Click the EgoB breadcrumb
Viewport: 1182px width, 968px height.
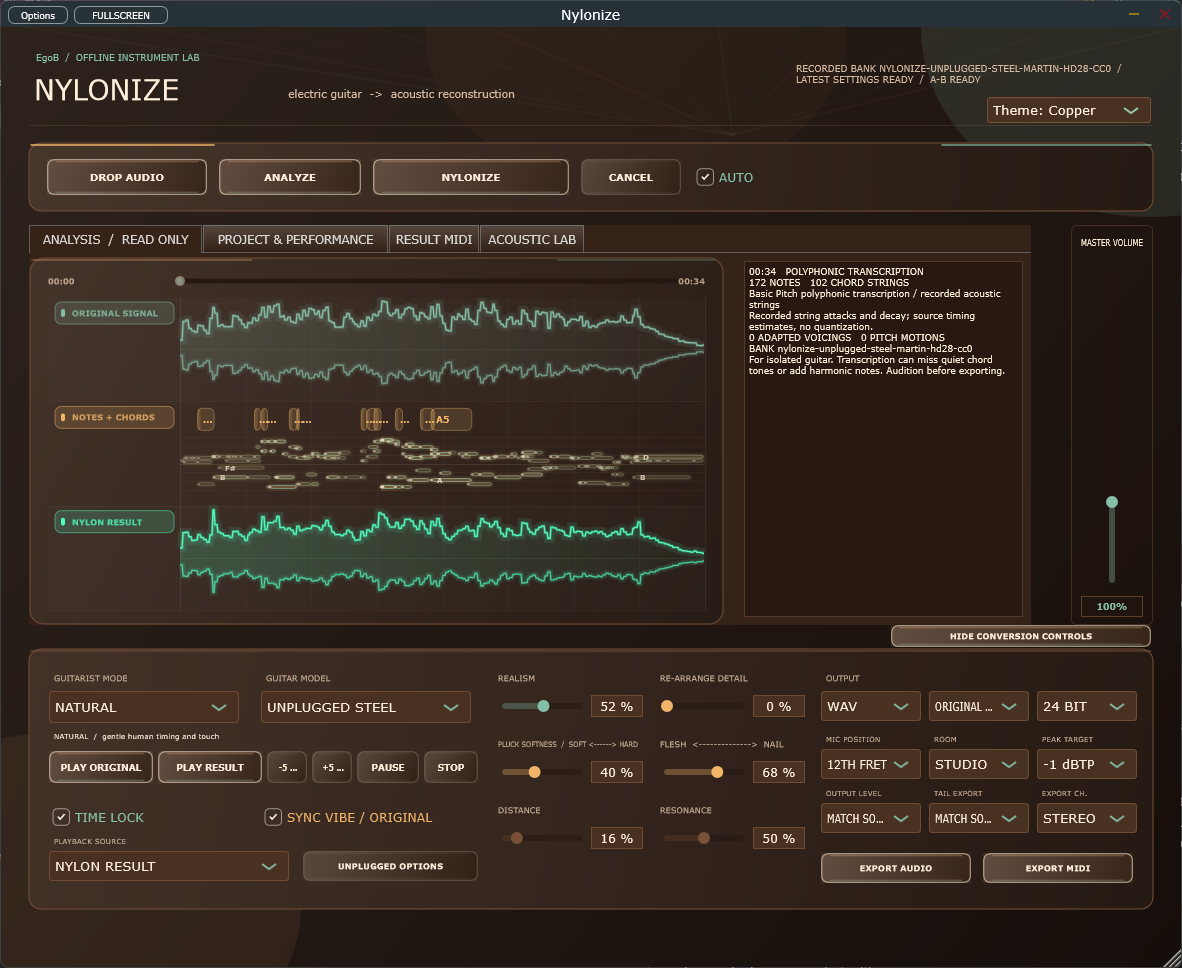[47, 57]
